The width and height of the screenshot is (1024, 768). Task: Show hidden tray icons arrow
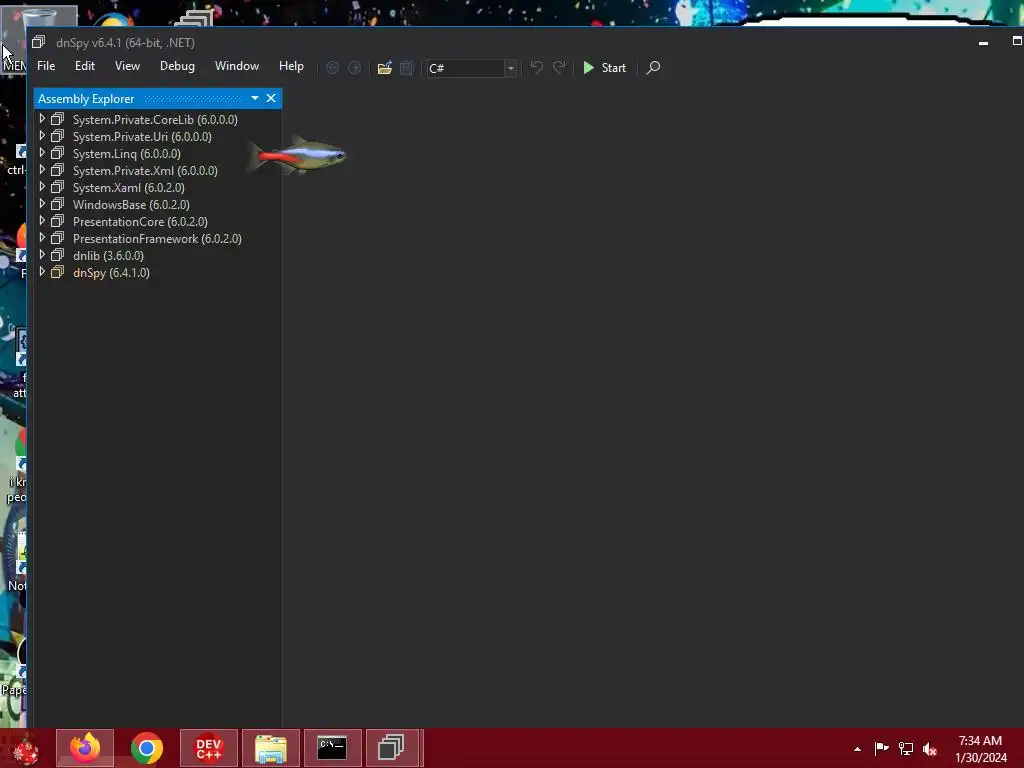[857, 749]
